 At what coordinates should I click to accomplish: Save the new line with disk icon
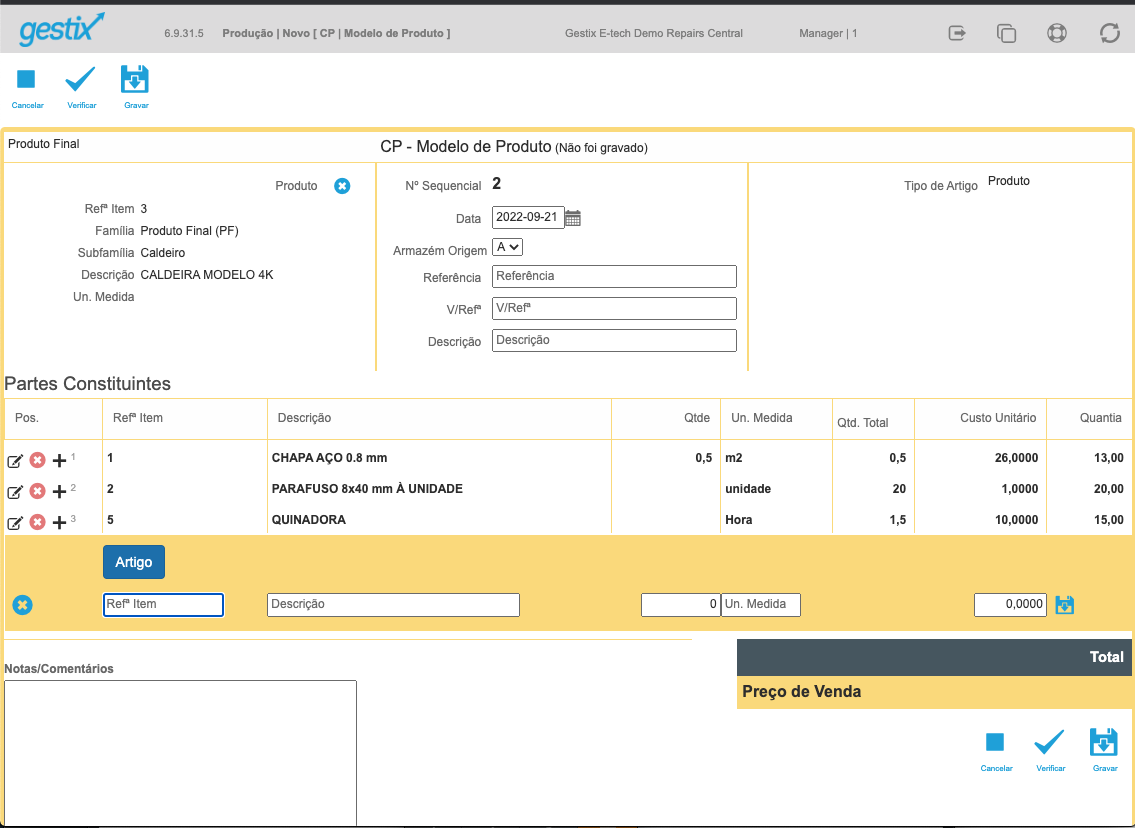pyautogui.click(x=1064, y=605)
